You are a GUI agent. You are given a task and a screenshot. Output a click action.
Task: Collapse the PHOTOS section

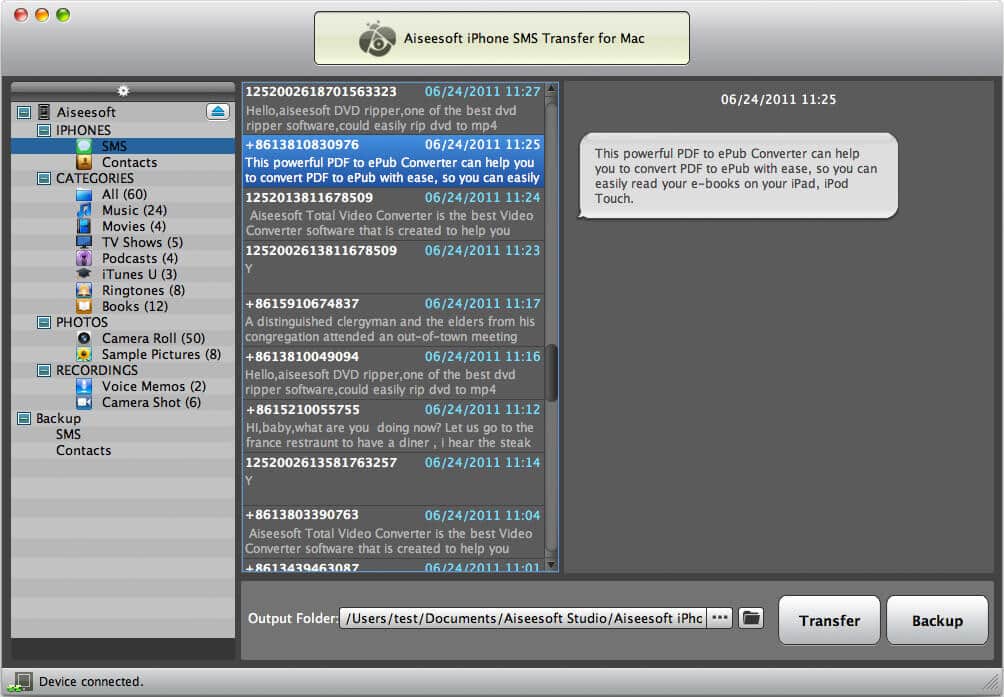point(44,323)
